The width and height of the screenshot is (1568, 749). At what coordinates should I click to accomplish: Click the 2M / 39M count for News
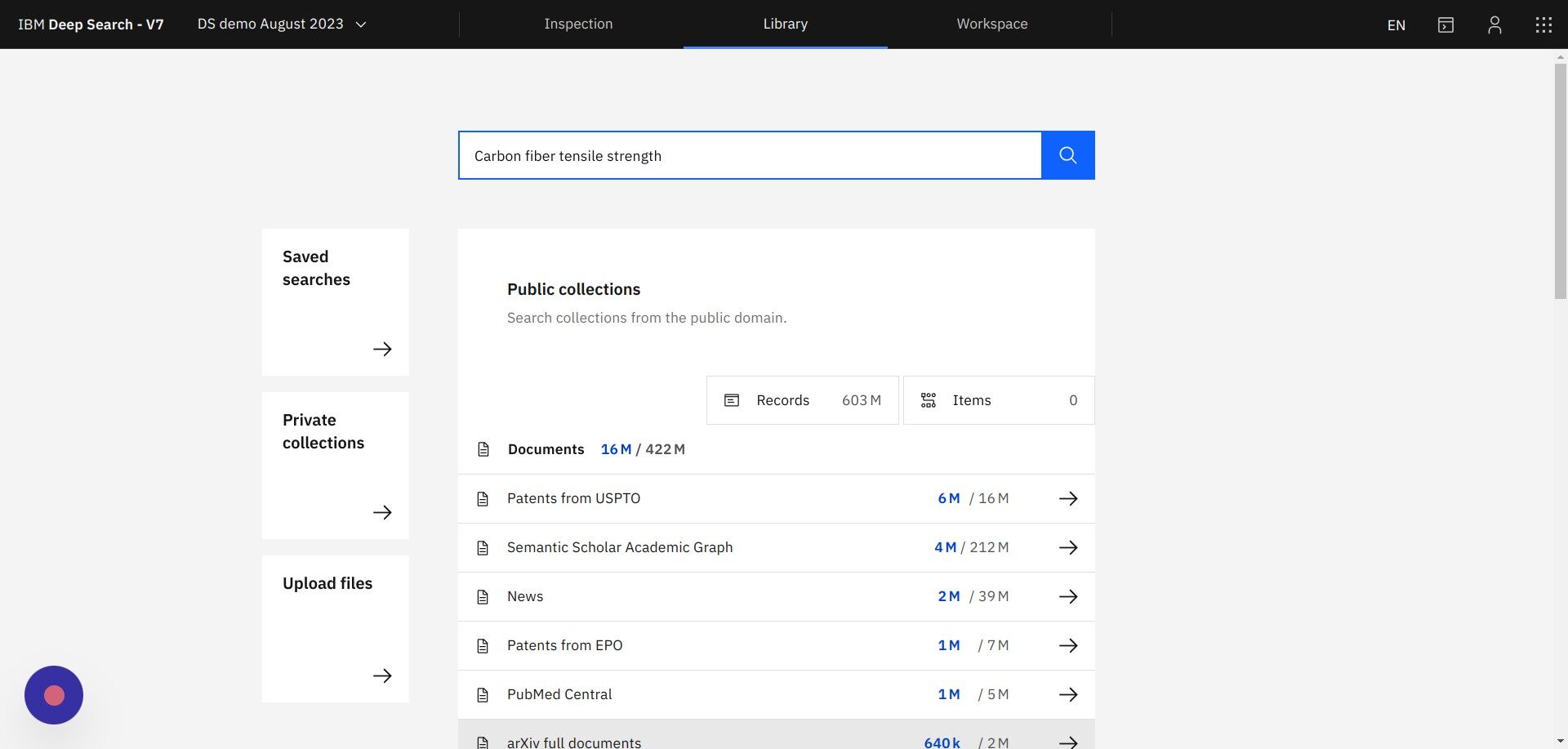point(973,596)
